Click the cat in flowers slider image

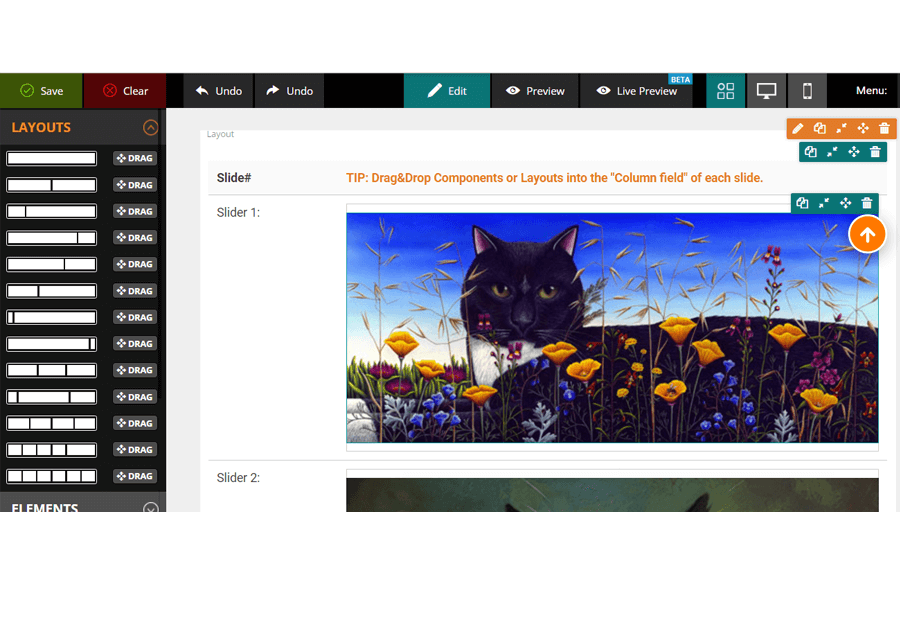click(x=612, y=328)
